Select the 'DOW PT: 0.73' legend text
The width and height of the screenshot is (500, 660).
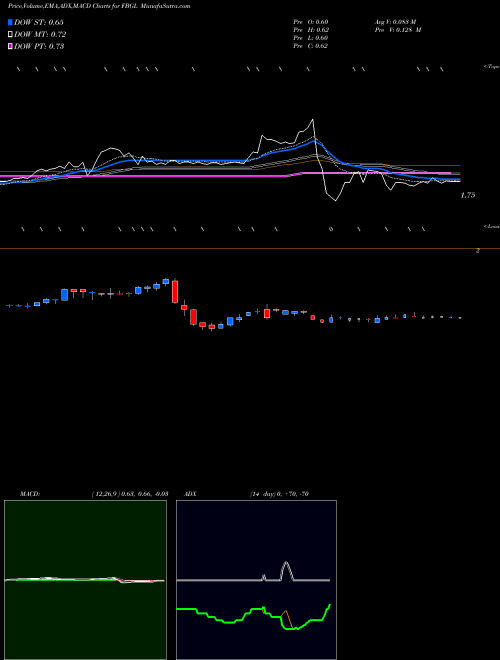point(39,46)
